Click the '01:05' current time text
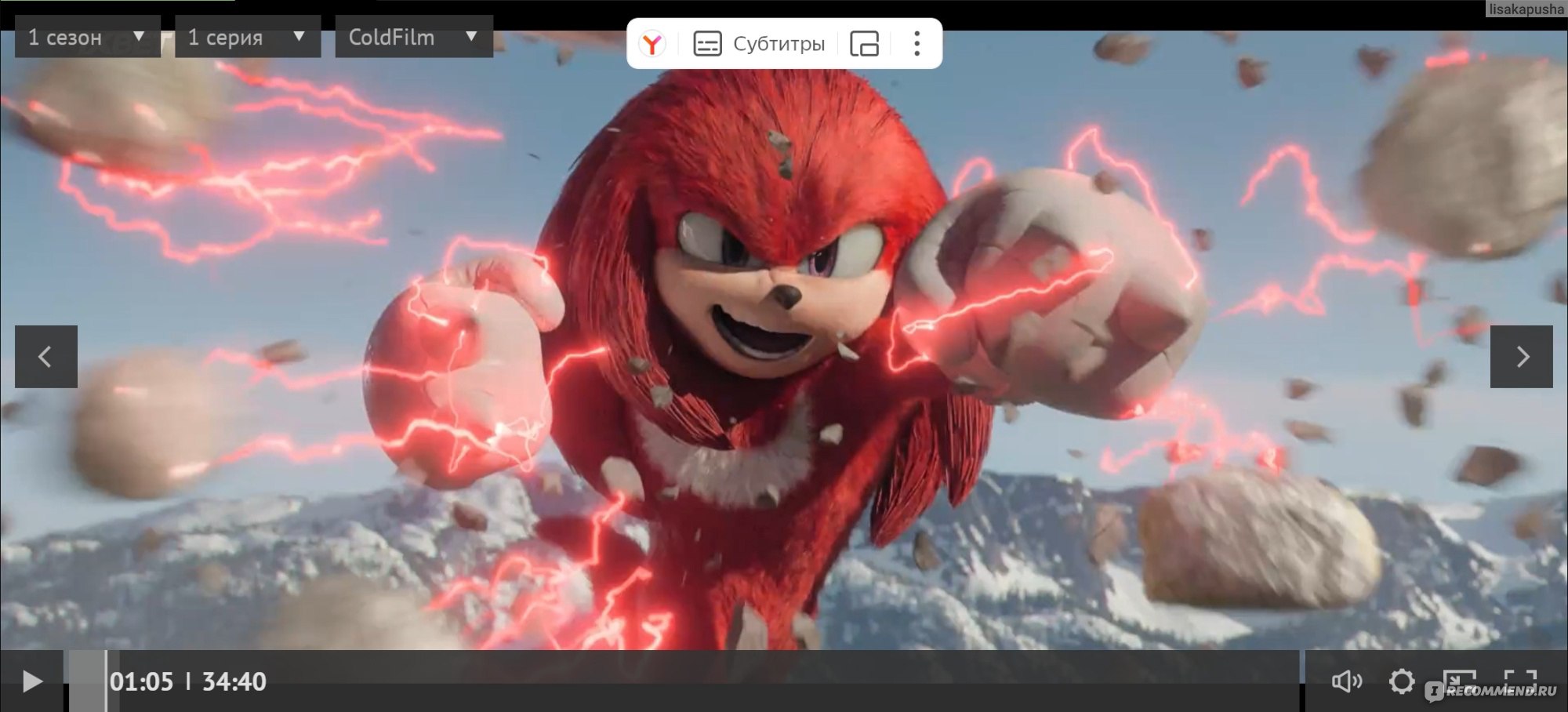The width and height of the screenshot is (1568, 712). 141,681
